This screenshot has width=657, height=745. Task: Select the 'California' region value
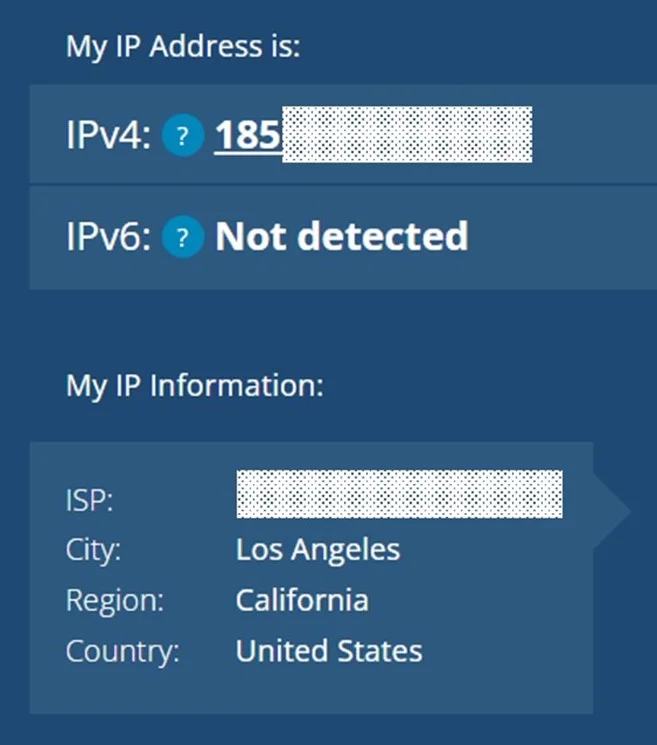[302, 600]
